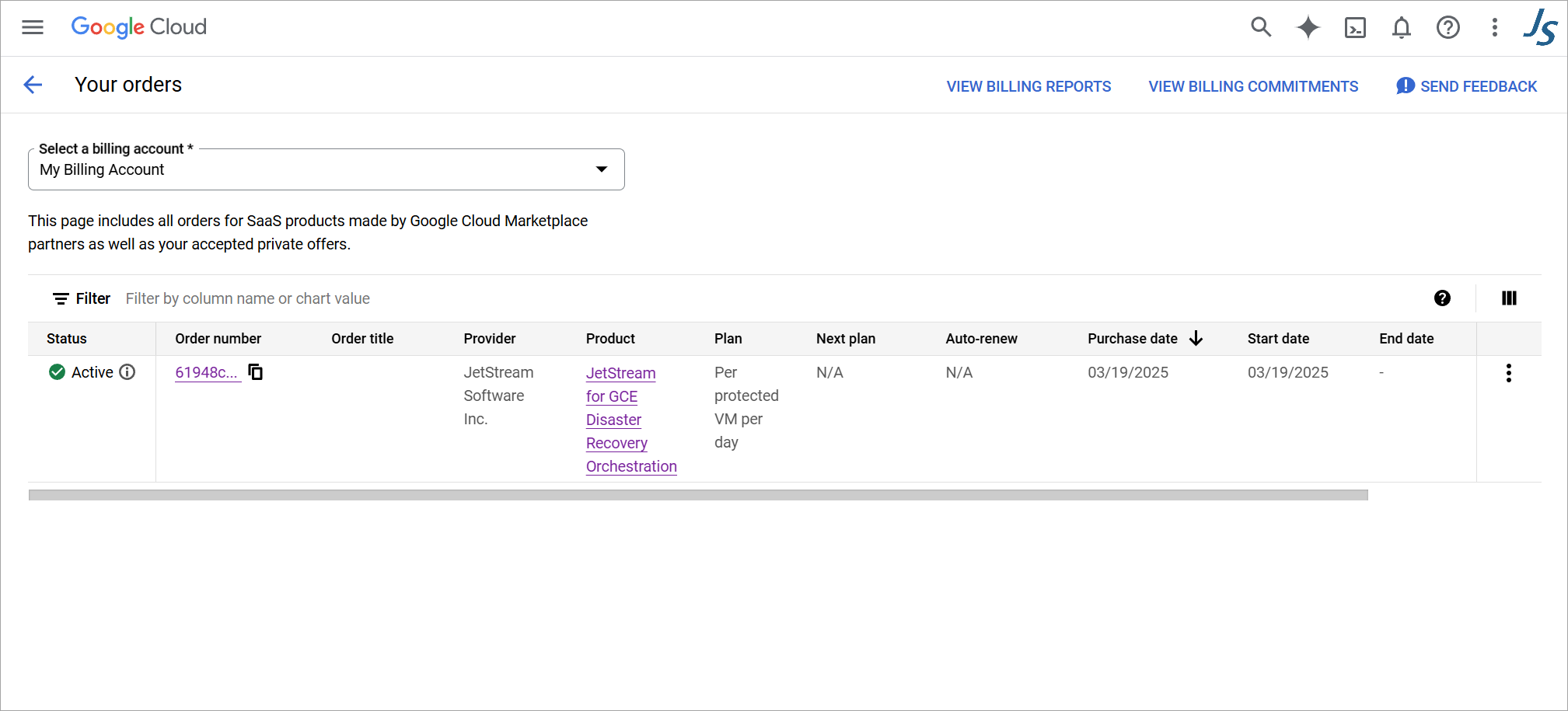
Task: Click the horizontal table scrollbar
Action: (698, 495)
